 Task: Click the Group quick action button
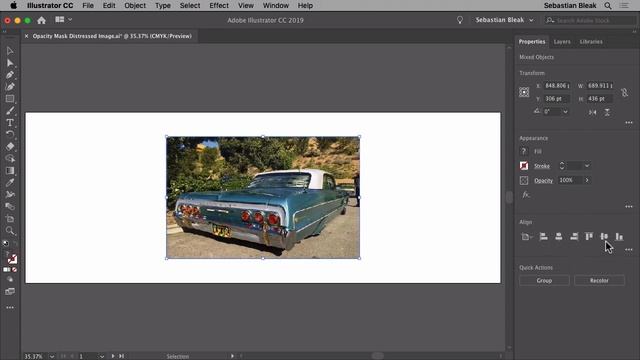[544, 280]
